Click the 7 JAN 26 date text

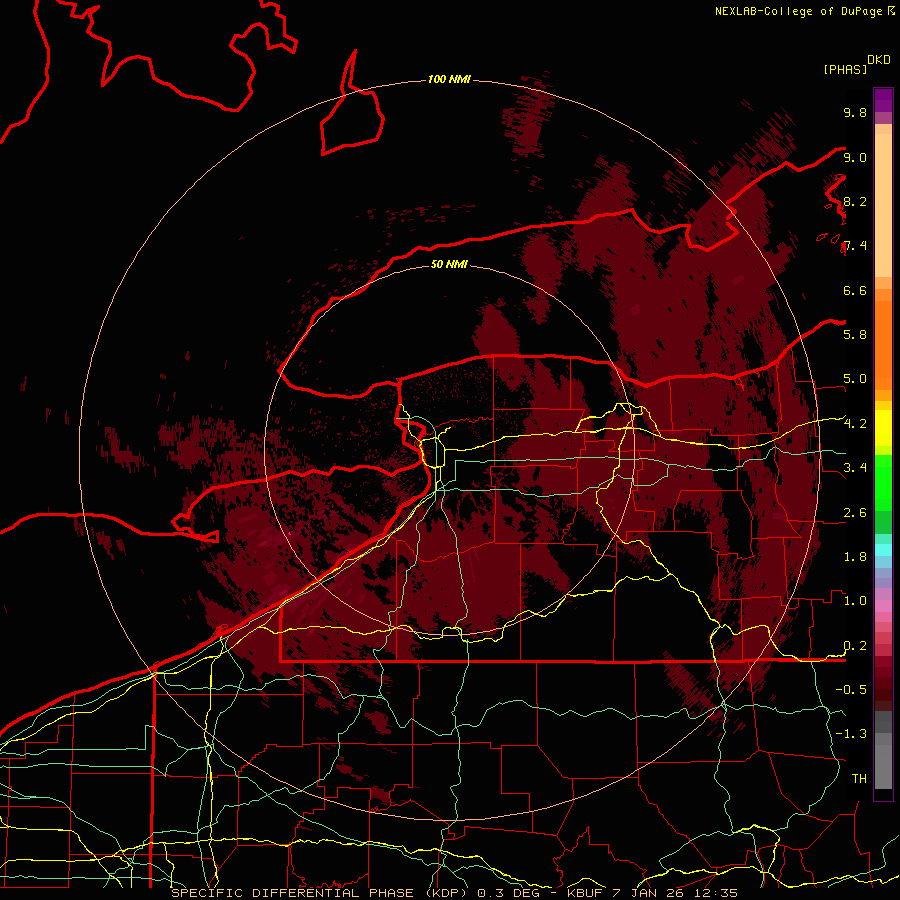click(649, 893)
